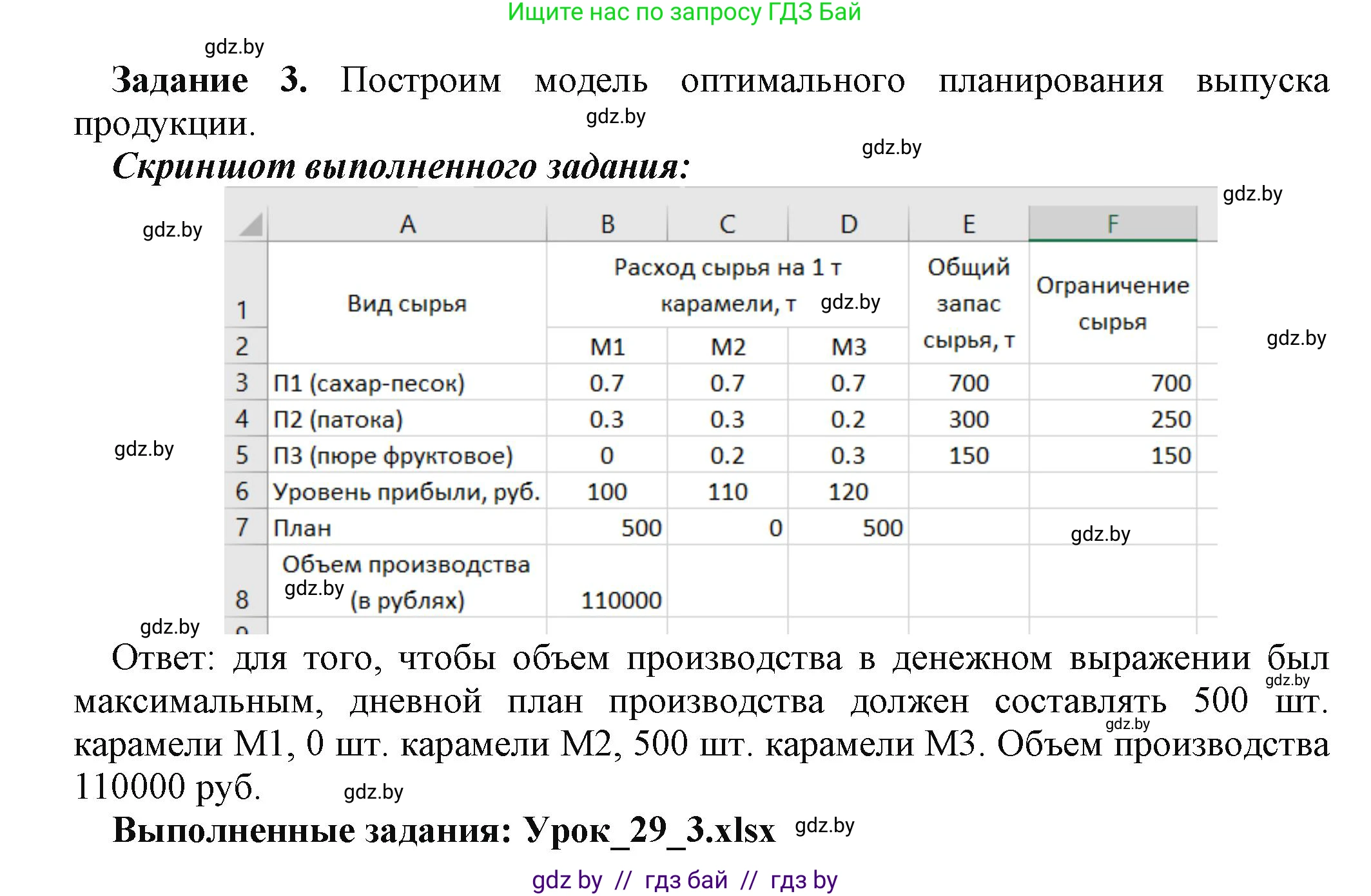This screenshot has width=1371, height=896.
Task: Click profit cell with value 100
Action: click(x=607, y=491)
